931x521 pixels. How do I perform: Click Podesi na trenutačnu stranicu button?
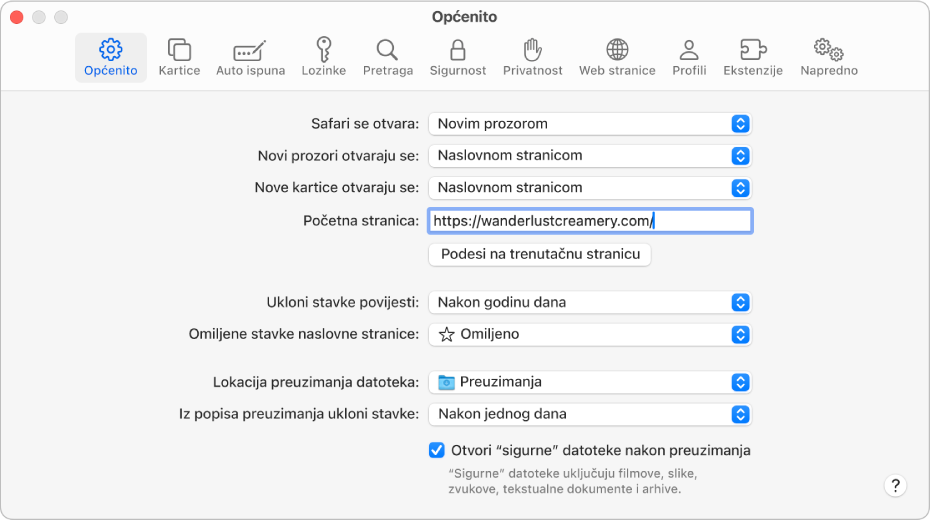(540, 254)
